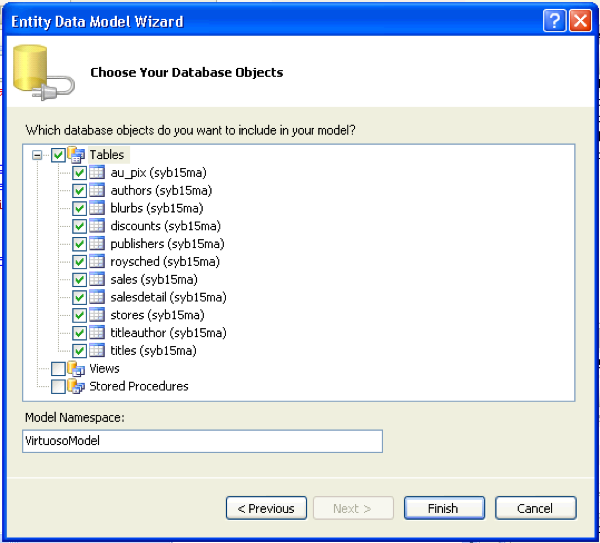Click the Tables folder icon
The image size is (600, 543).
76,155
